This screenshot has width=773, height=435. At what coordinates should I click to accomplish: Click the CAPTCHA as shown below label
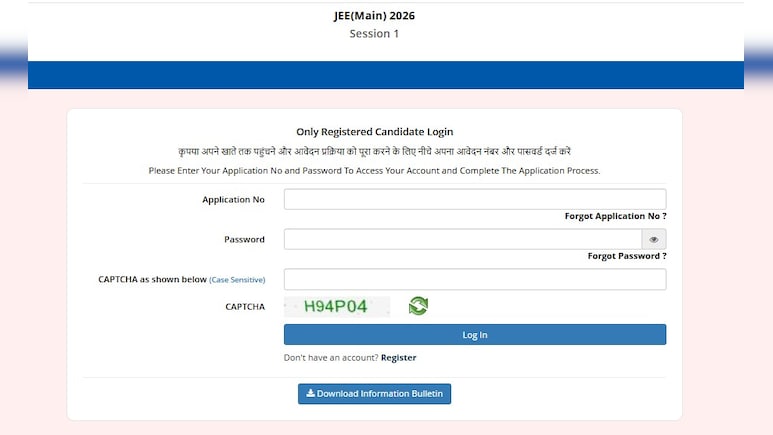tap(152, 279)
